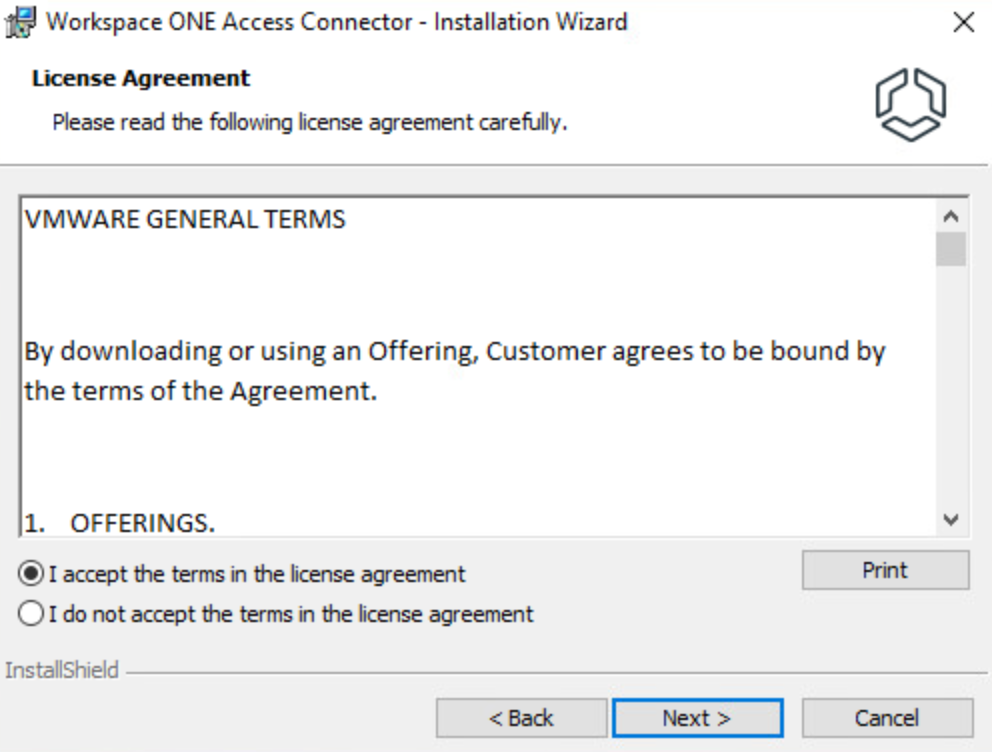Print the license agreement
The width and height of the screenshot is (992, 752).
(885, 570)
